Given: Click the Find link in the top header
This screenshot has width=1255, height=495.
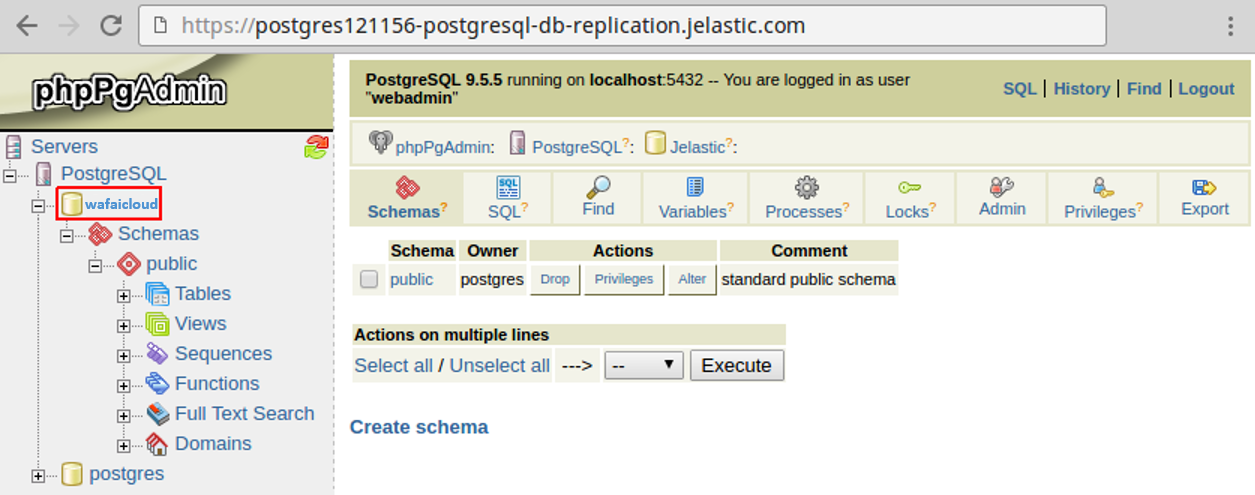Looking at the screenshot, I should (1144, 89).
